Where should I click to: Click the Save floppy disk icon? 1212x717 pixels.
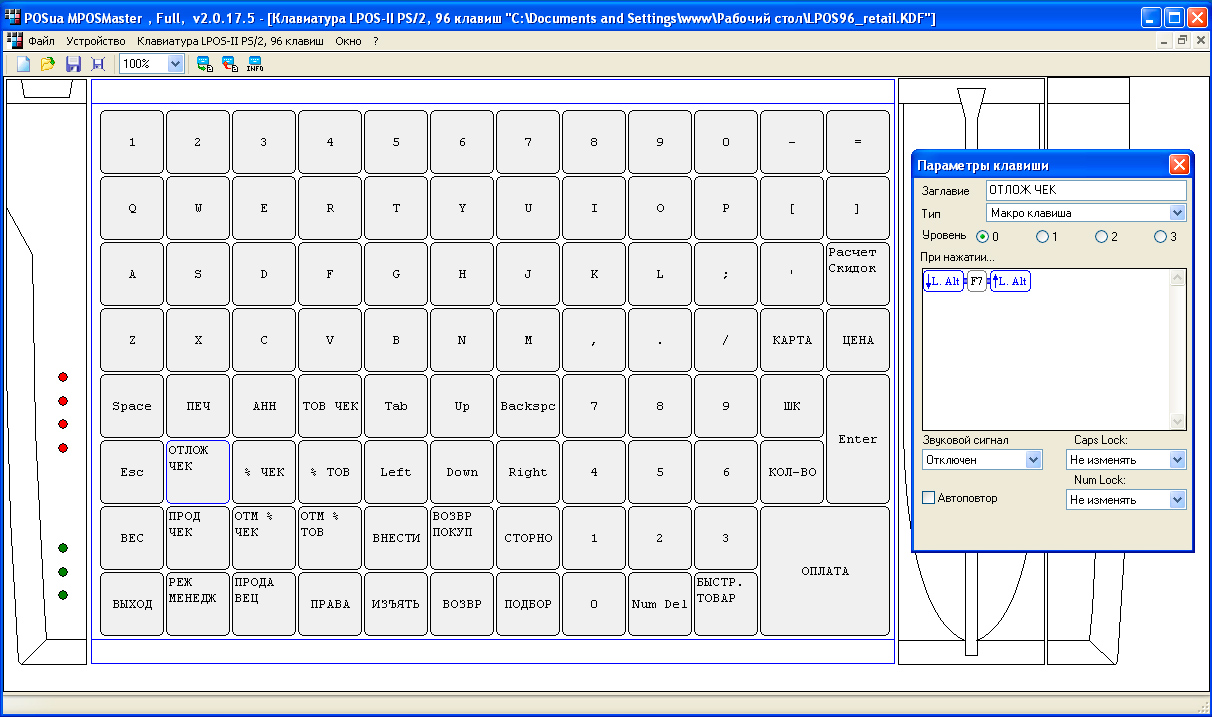pyautogui.click(x=73, y=64)
